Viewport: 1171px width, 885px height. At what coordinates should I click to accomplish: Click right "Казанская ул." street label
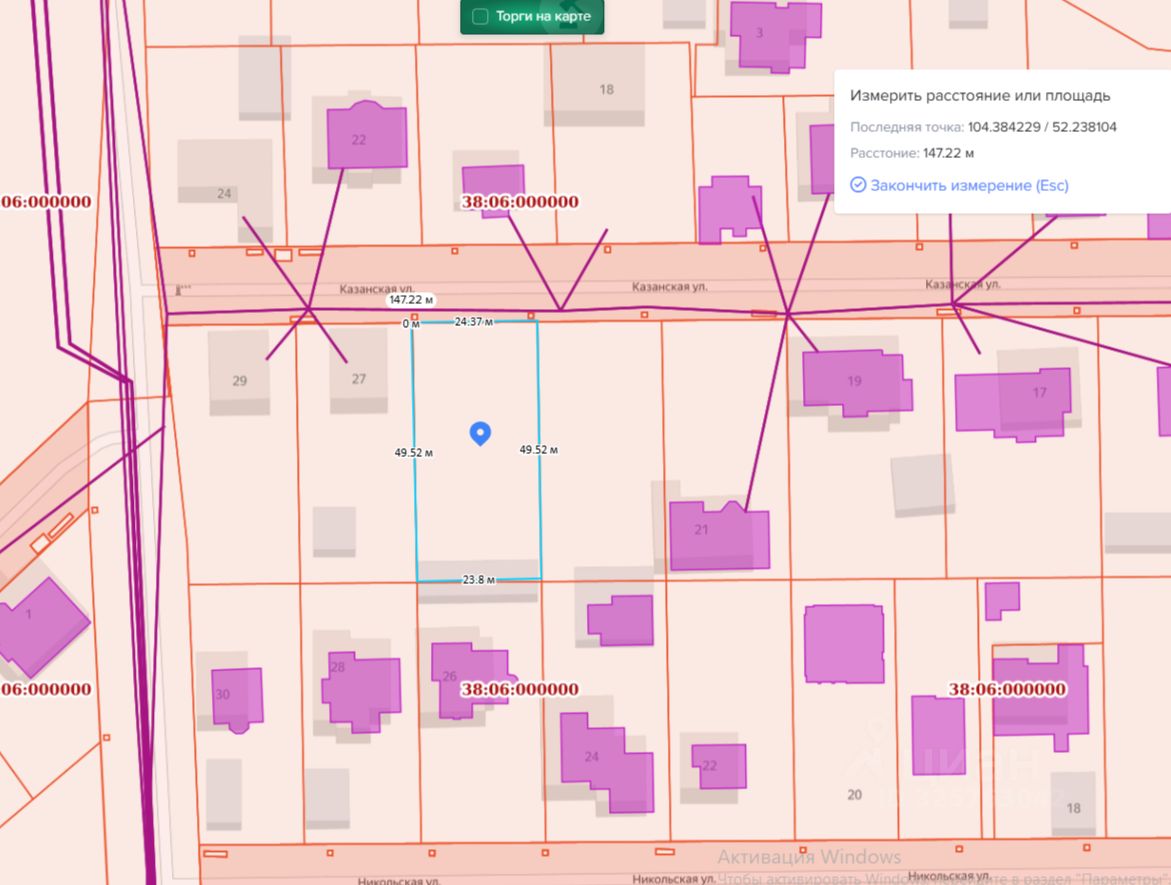pos(963,285)
